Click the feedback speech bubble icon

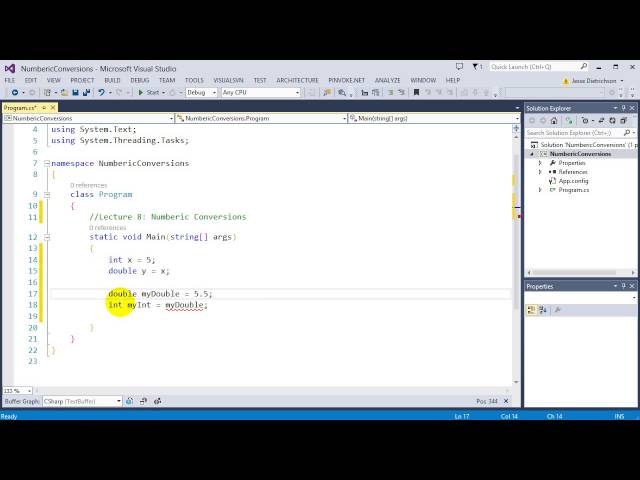[459, 67]
